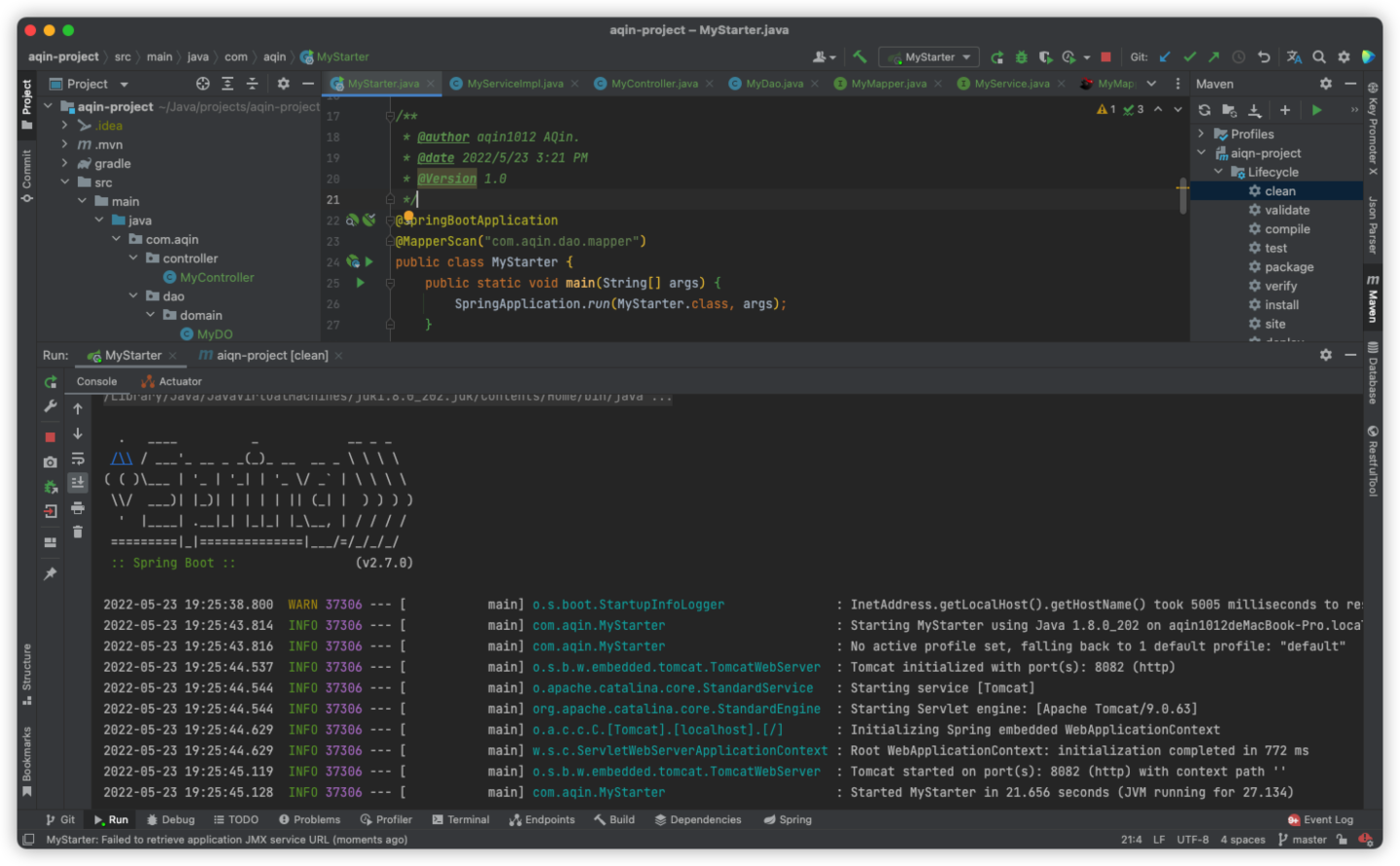Image resolution: width=1400 pixels, height=866 pixels.
Task: Click master branch in status bar
Action: pos(1302,840)
